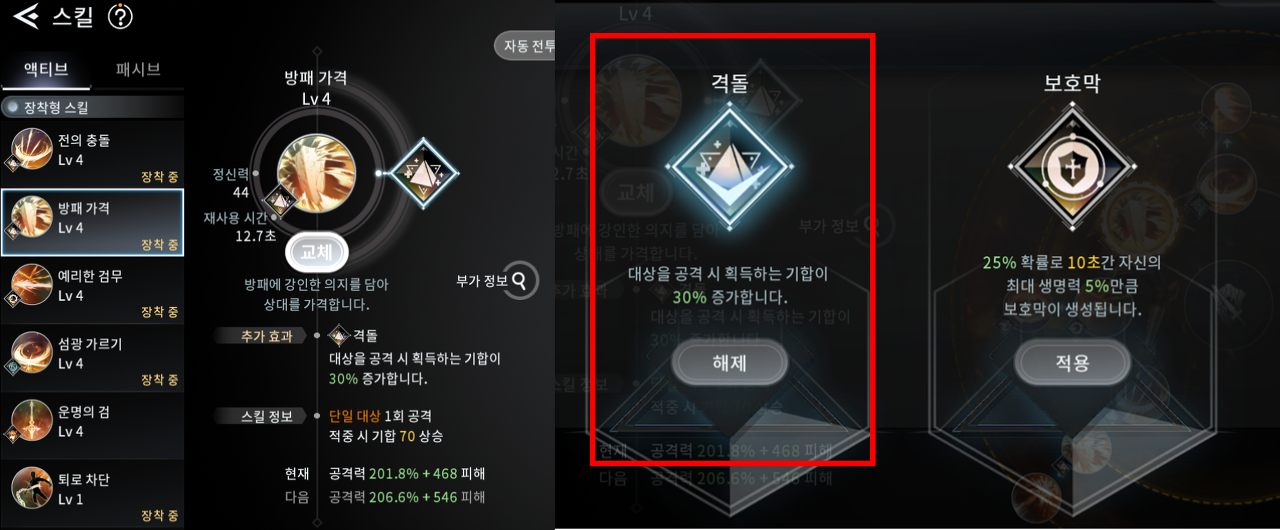Viewport: 1280px width, 530px height.
Task: Click the 격돌 diamond rune beside skill circle
Action: click(421, 173)
